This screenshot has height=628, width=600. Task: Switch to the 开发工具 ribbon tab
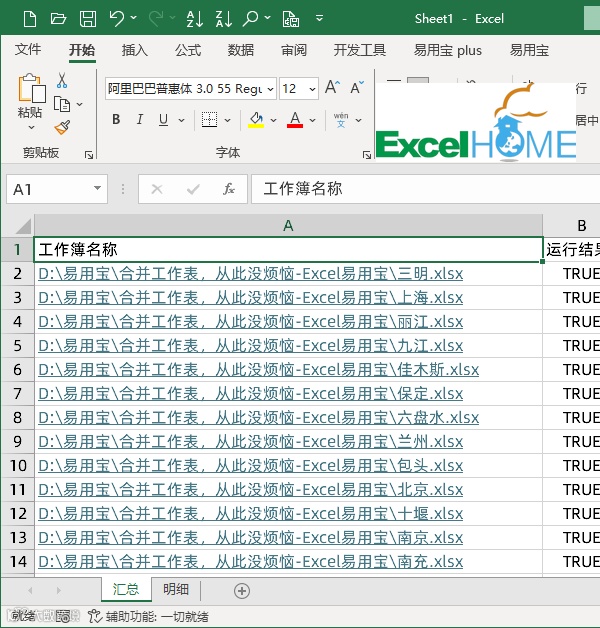[360, 50]
